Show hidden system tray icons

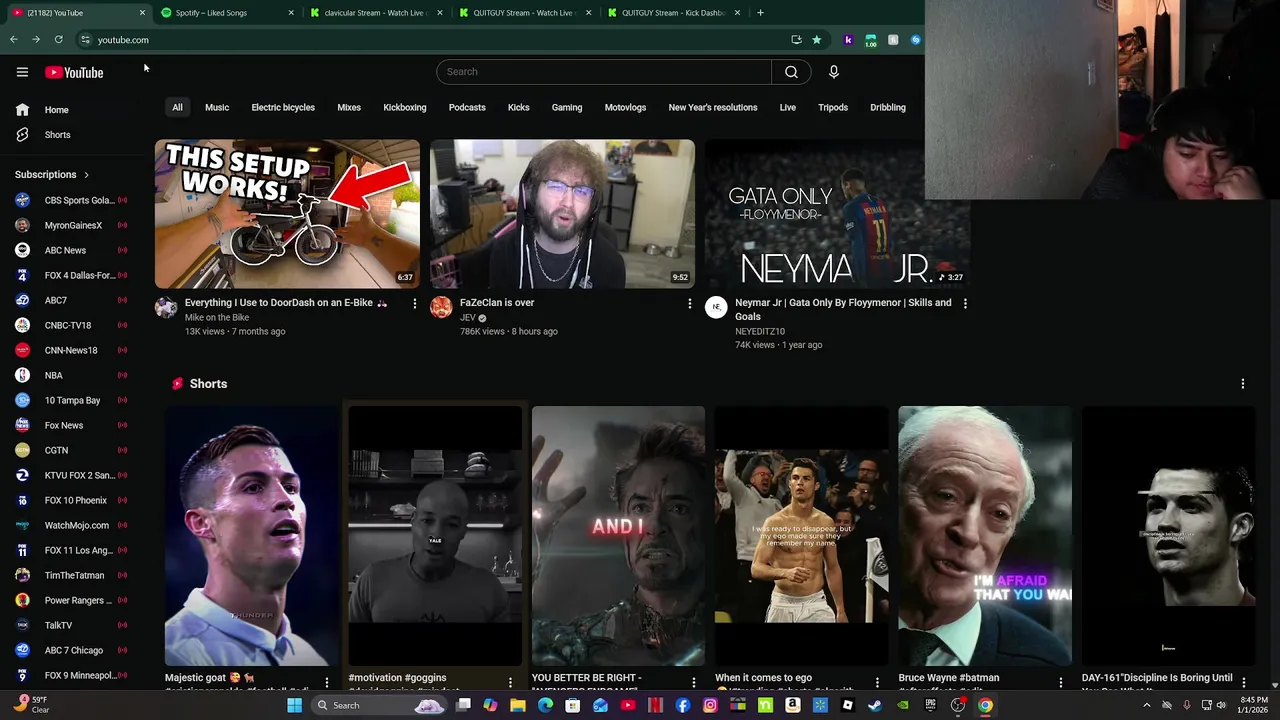[1146, 706]
